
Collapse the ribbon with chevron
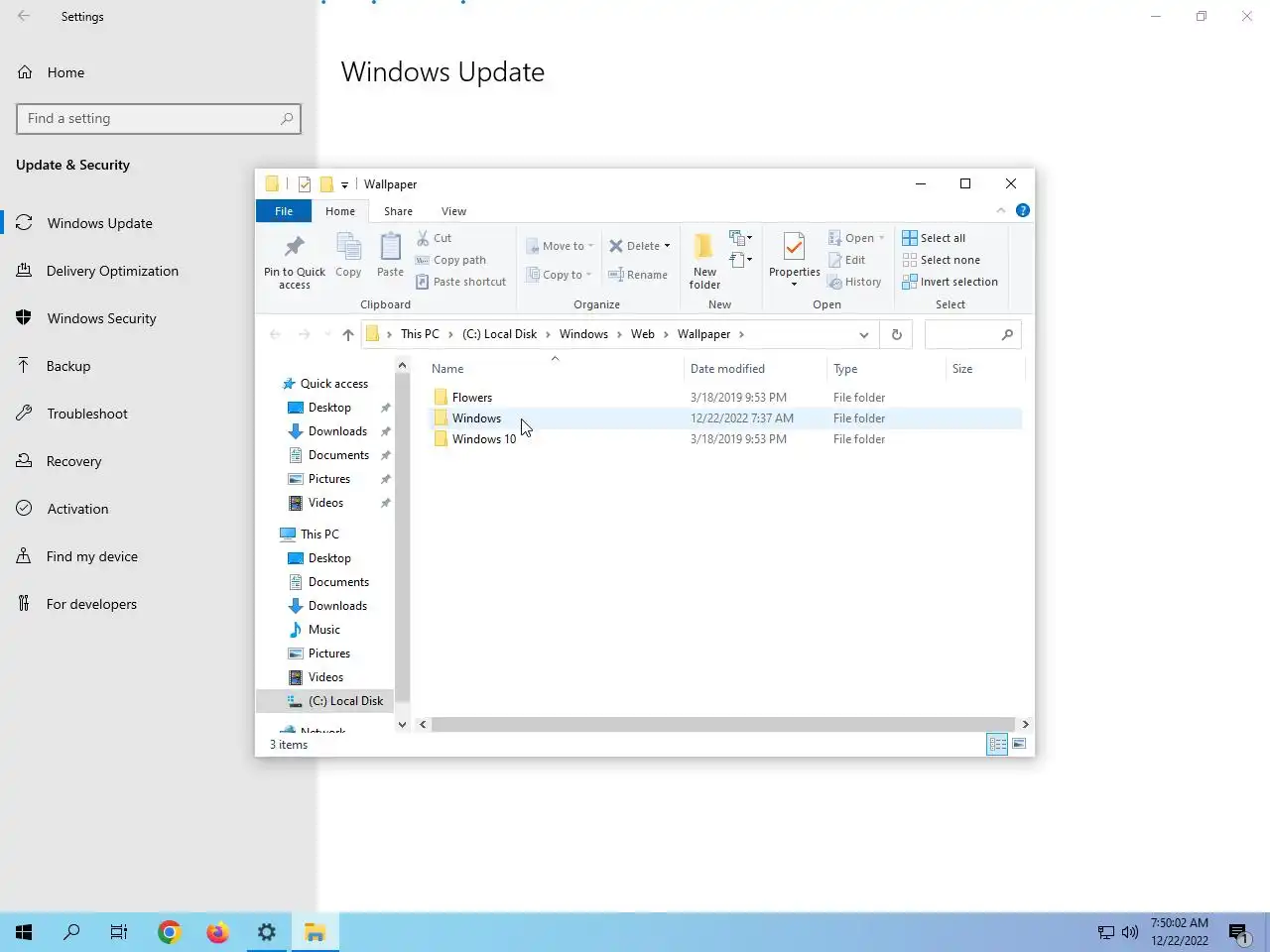(x=1001, y=210)
